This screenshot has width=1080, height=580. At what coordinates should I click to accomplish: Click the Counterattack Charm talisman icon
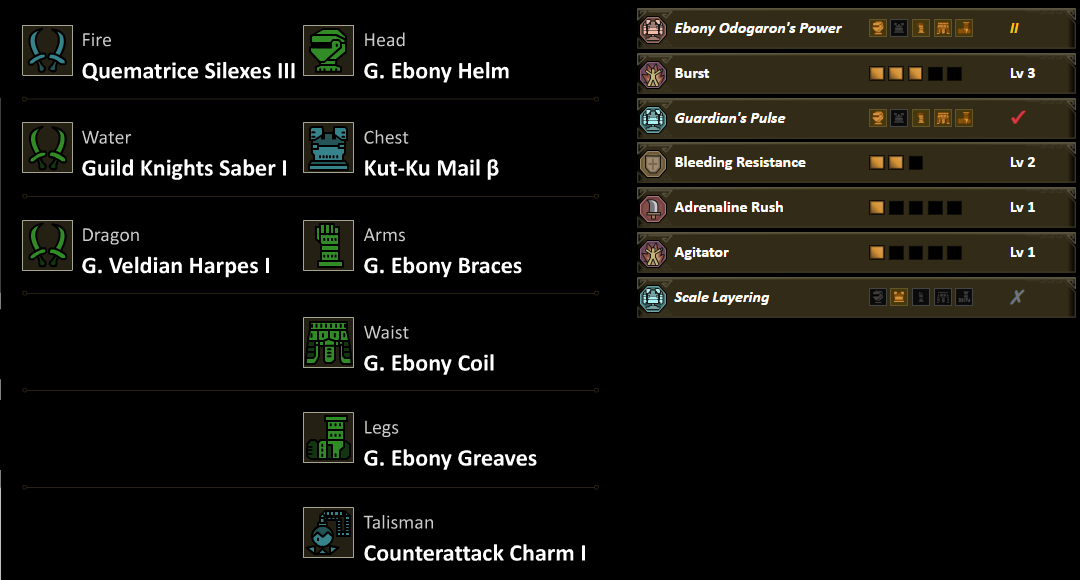point(328,533)
